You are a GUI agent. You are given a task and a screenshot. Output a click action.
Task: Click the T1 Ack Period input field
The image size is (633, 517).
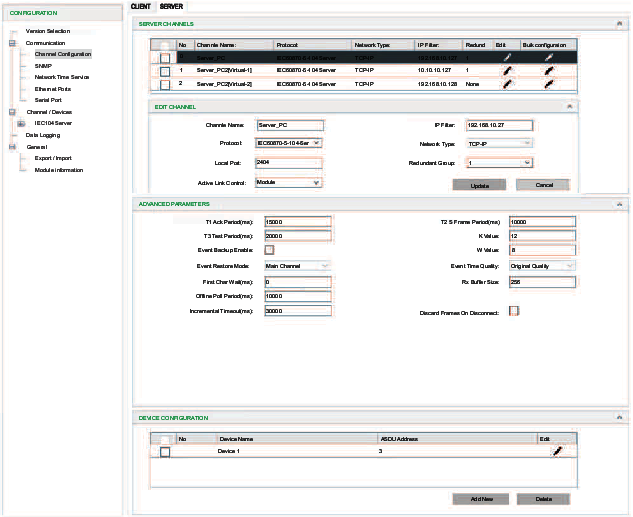[x=296, y=222]
